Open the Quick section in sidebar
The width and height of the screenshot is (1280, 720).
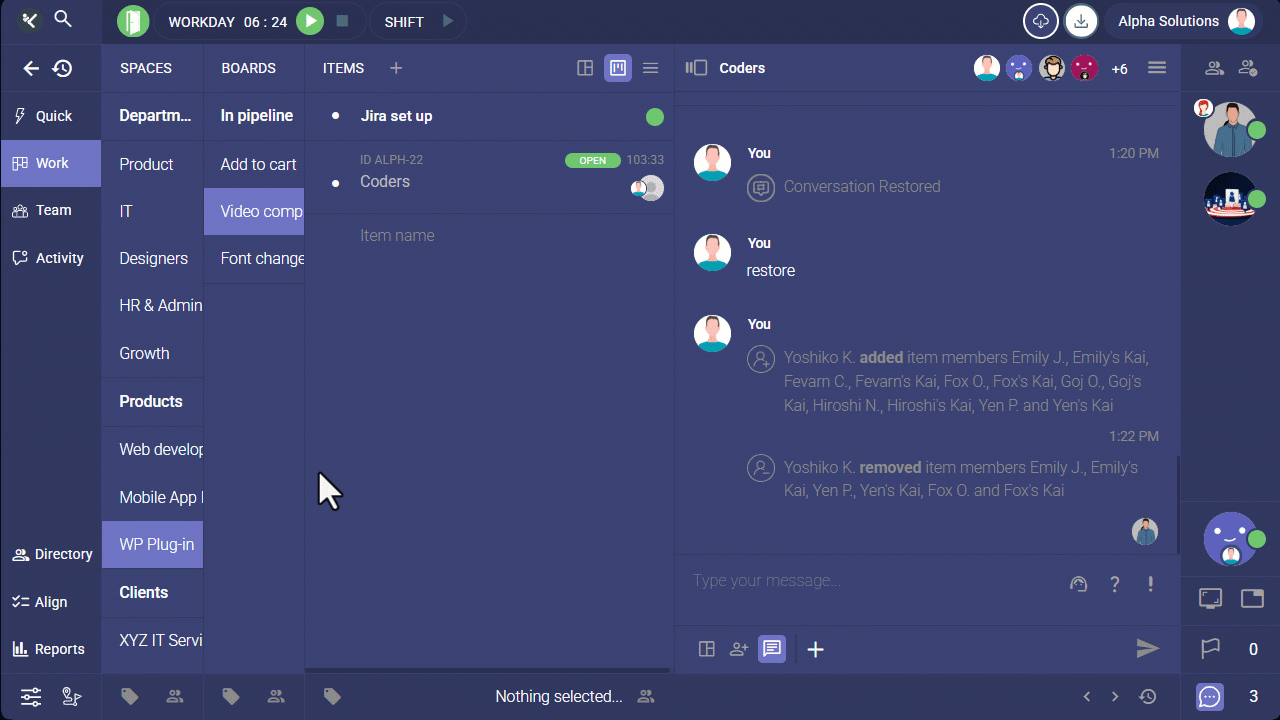(52, 116)
